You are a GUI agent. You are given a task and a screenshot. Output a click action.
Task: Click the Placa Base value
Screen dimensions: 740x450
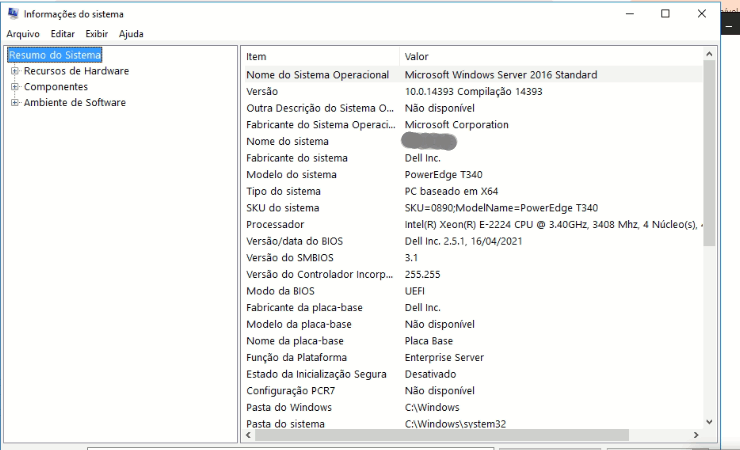429,341
